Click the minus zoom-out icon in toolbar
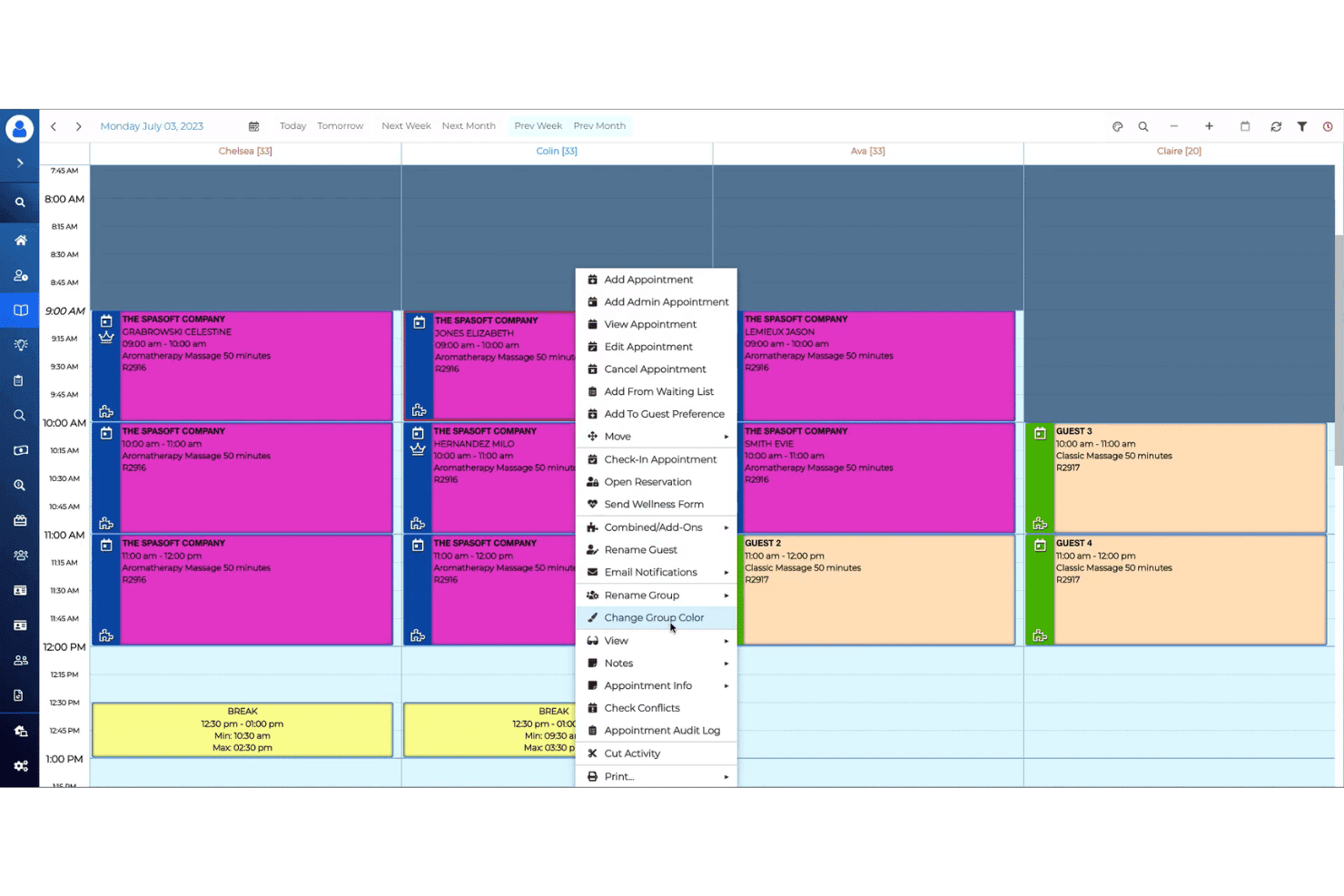Viewport: 1344px width, 896px height. coord(1174,126)
